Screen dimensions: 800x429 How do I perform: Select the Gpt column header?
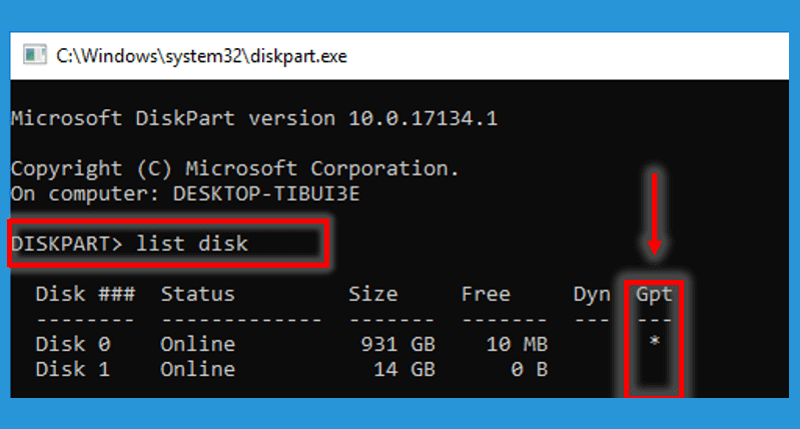[654, 294]
